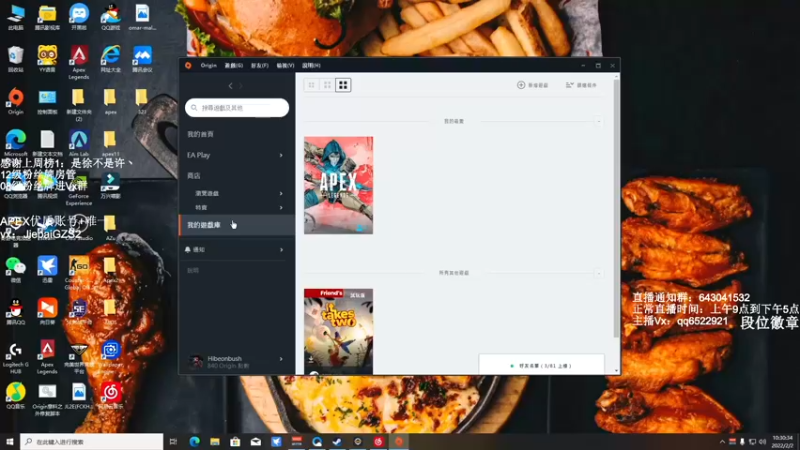Launch Tencent QQ penguin shortcut

click(x=16, y=312)
